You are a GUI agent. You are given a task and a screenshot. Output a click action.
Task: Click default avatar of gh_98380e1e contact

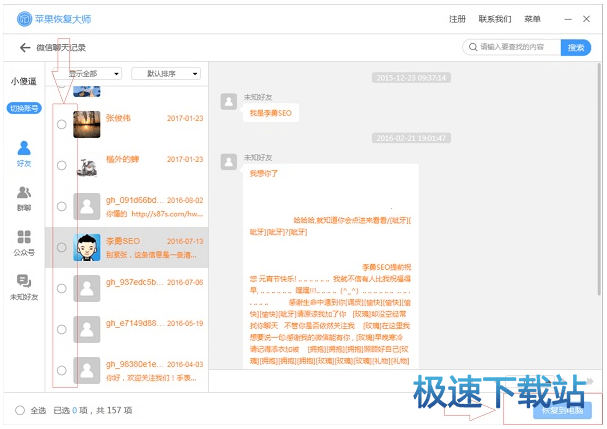pos(87,371)
